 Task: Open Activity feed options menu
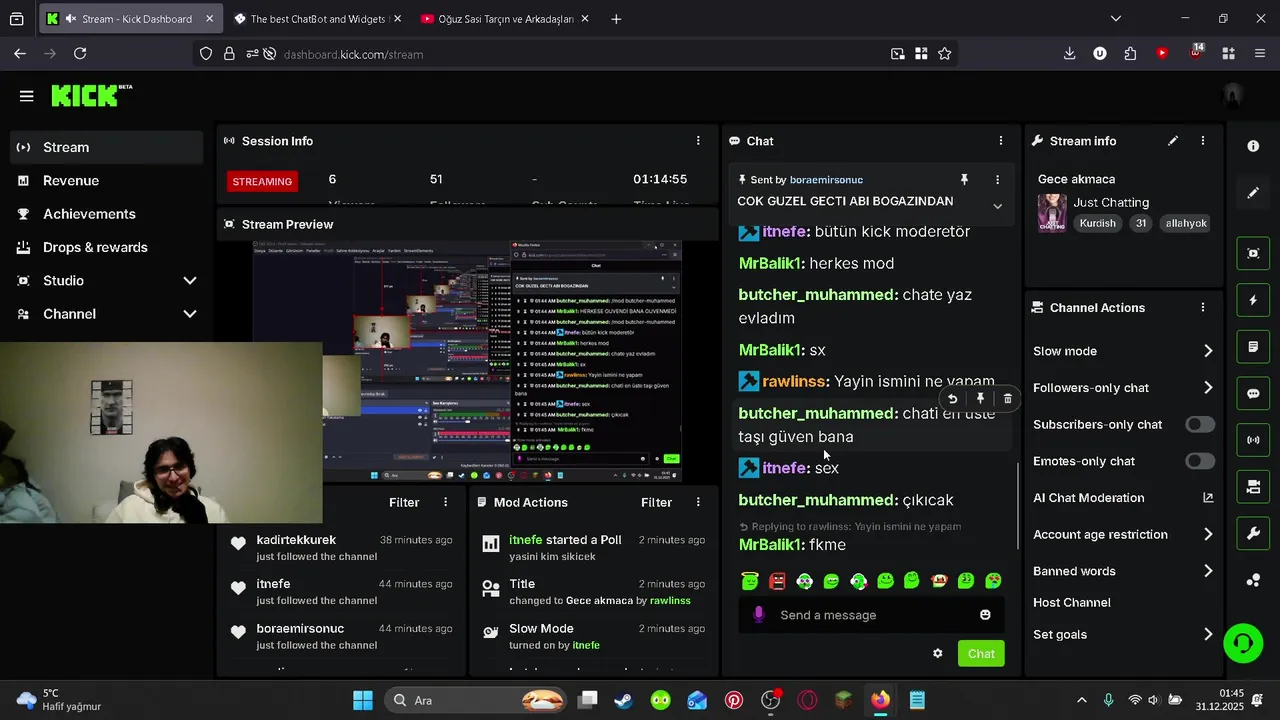[x=446, y=502]
